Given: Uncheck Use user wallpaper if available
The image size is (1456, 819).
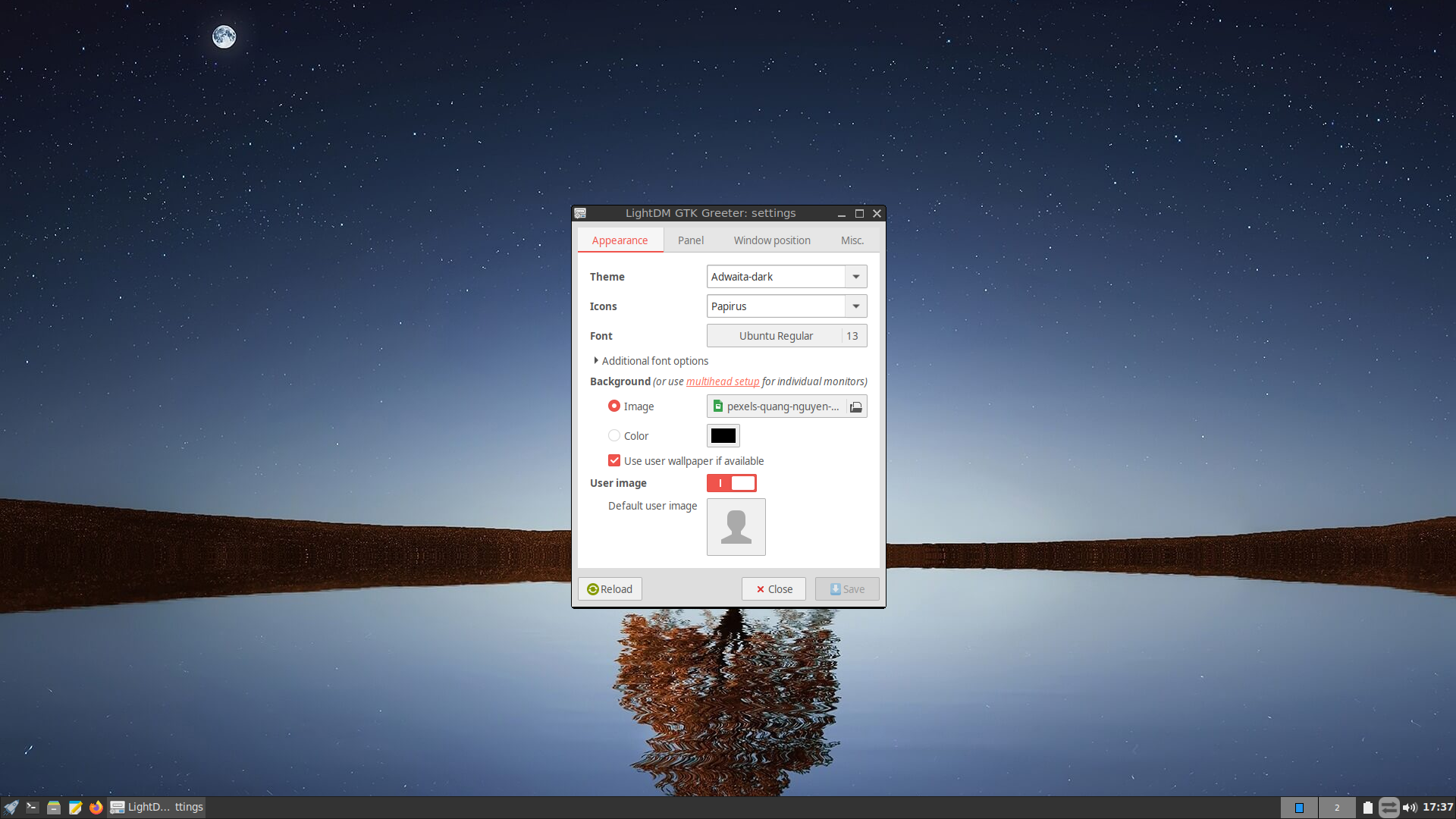Looking at the screenshot, I should click(x=614, y=460).
